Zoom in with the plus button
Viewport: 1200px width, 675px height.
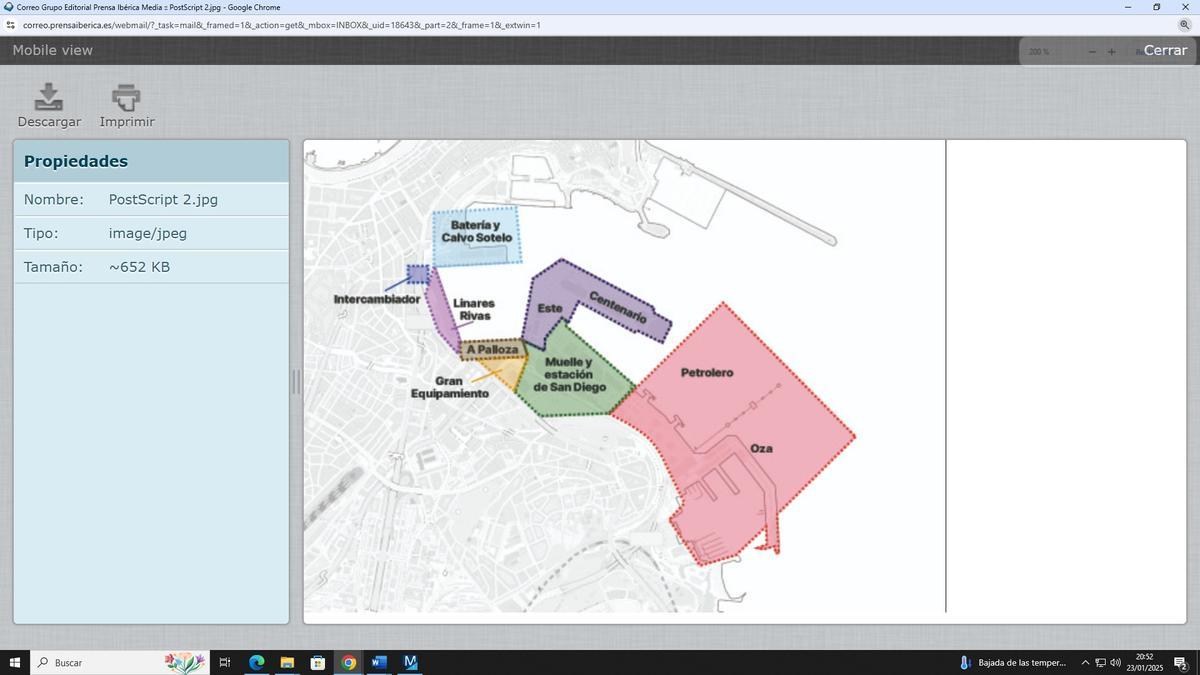point(1111,51)
